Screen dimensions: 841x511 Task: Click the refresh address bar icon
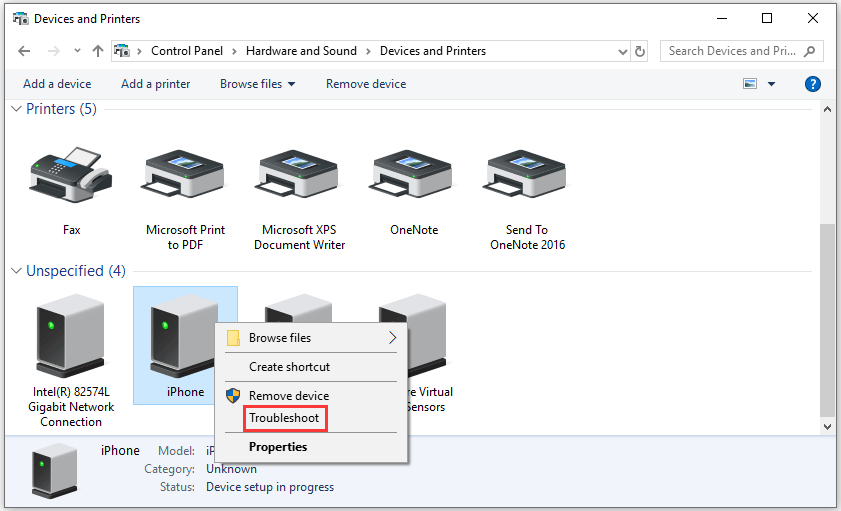(640, 51)
